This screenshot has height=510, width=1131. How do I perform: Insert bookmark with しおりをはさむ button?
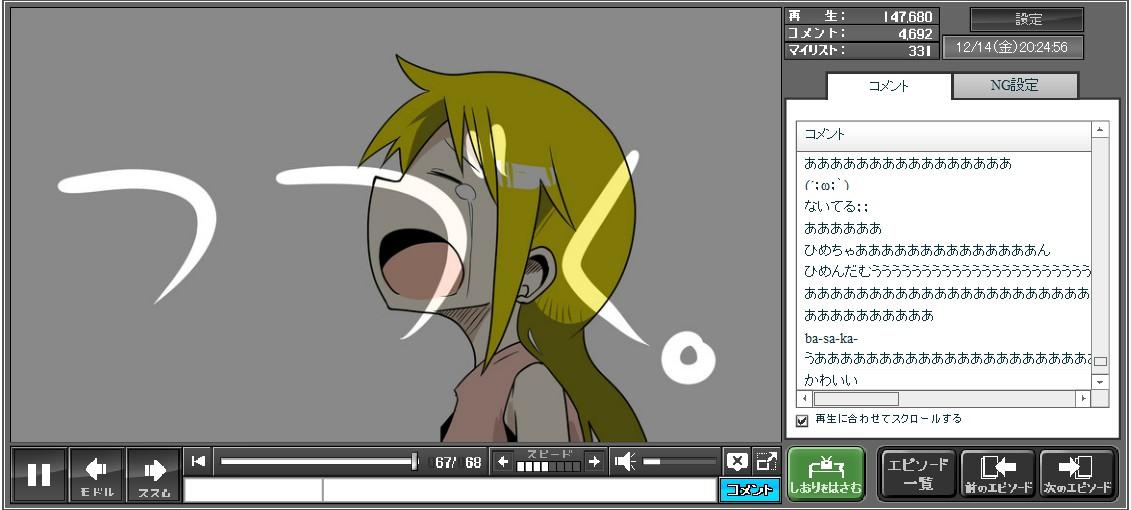pyautogui.click(x=825, y=474)
